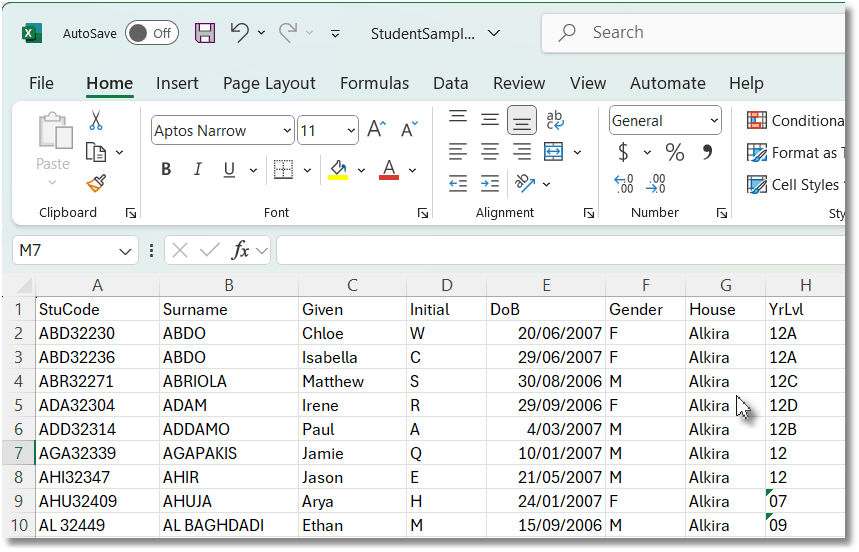Click Decrease Indent icon
Screen dimensions: 859x552
click(x=458, y=183)
